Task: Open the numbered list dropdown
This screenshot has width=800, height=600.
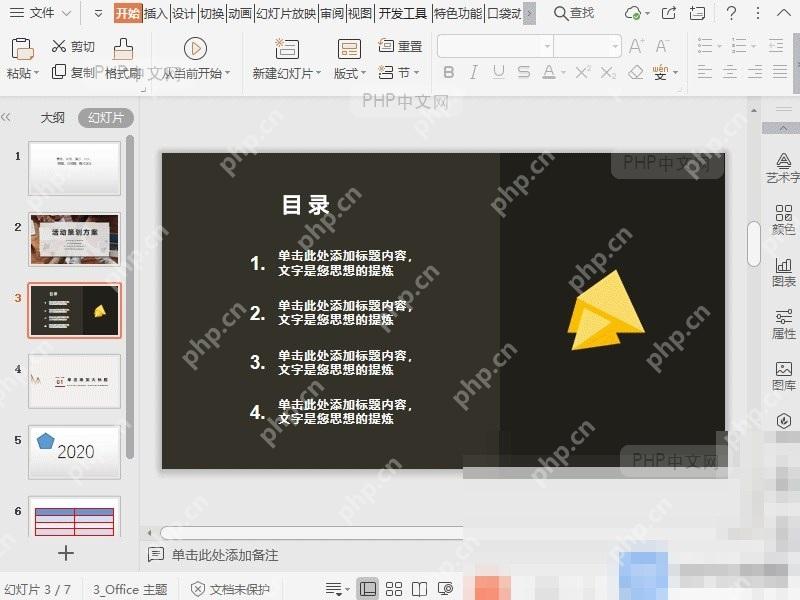Action: click(x=754, y=46)
